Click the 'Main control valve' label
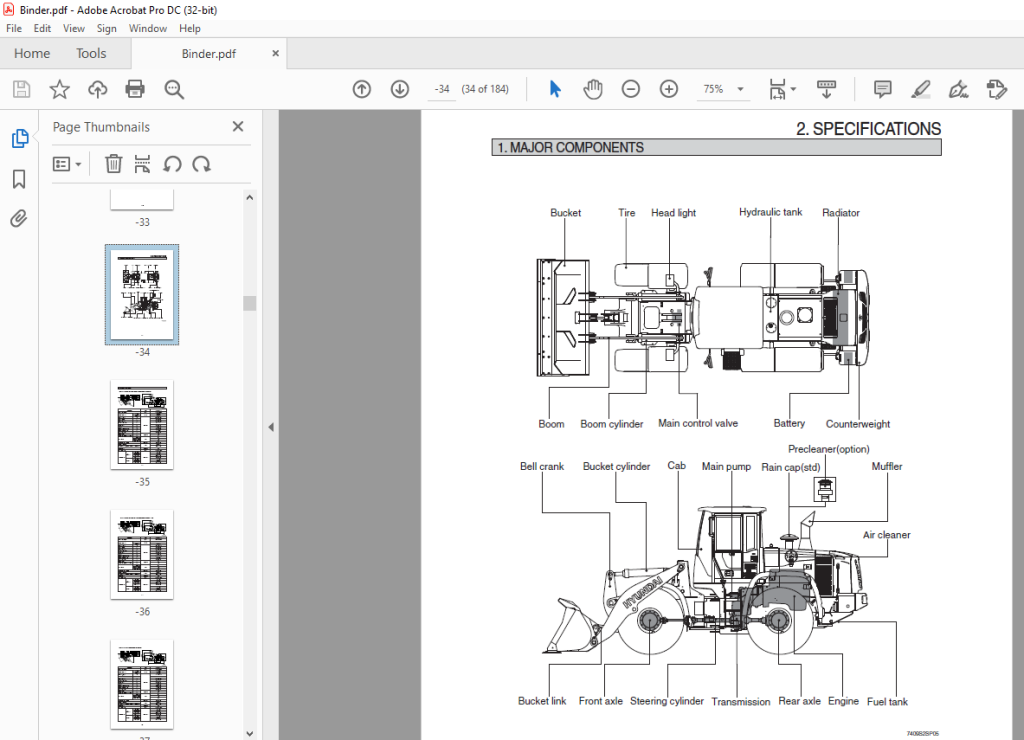Viewport: 1024px width, 740px height. (698, 423)
